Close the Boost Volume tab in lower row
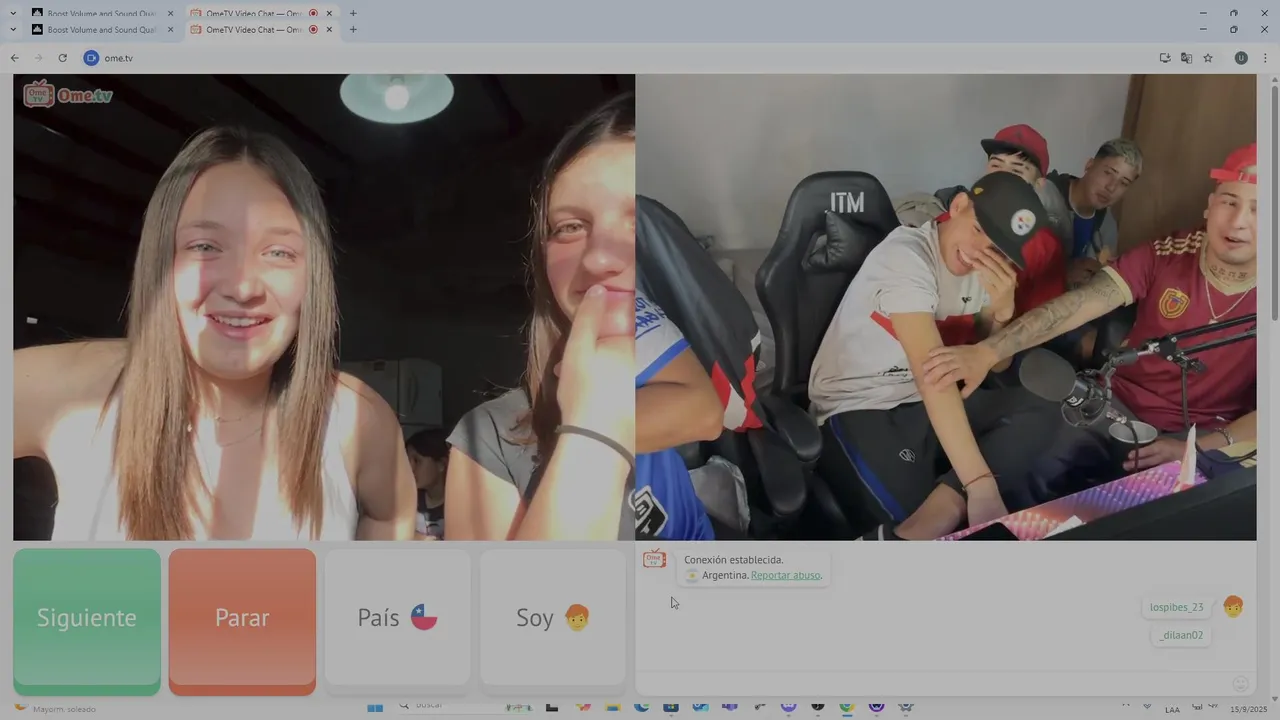 click(x=170, y=30)
